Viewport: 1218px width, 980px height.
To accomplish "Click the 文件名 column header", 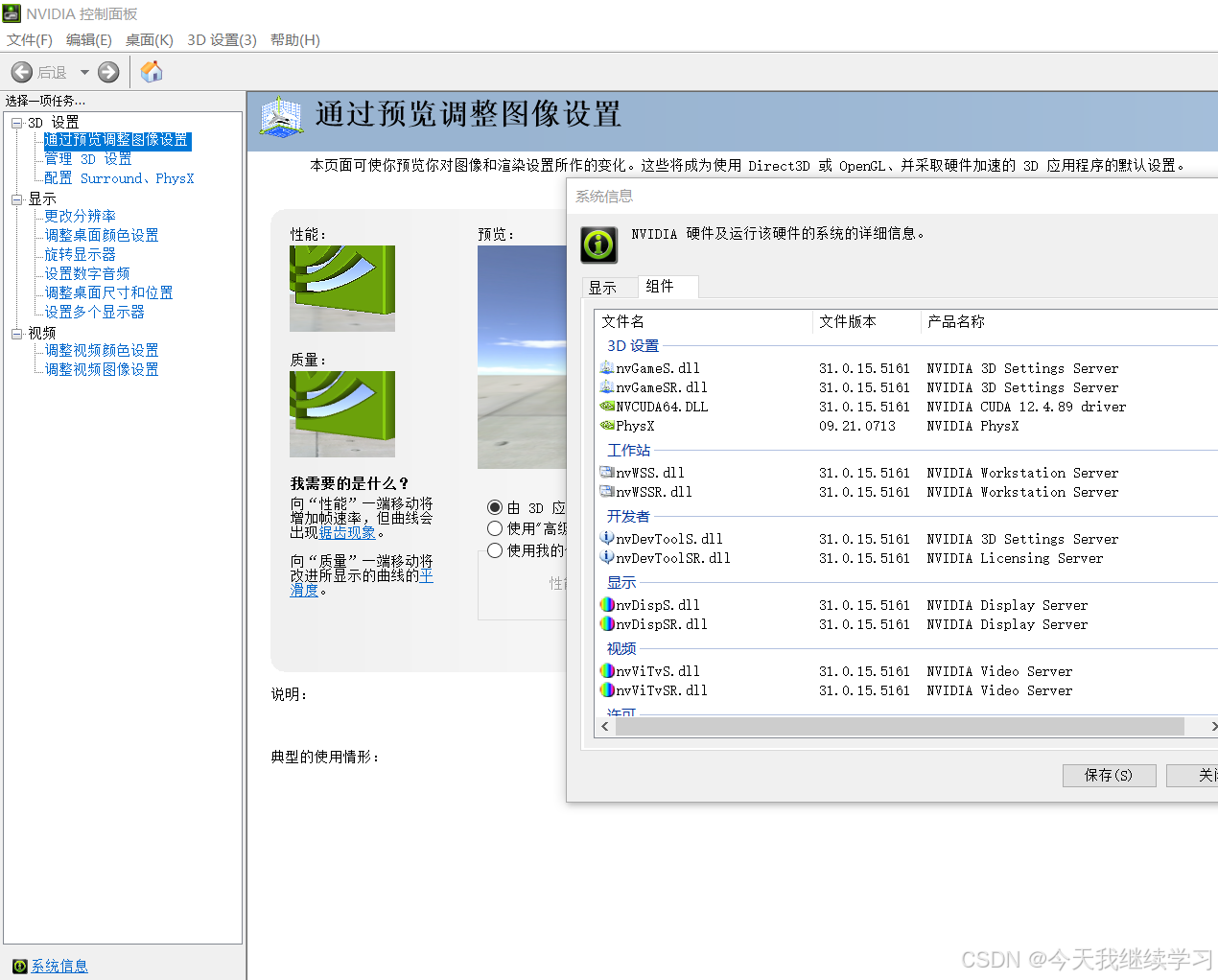I will pyautogui.click(x=704, y=321).
